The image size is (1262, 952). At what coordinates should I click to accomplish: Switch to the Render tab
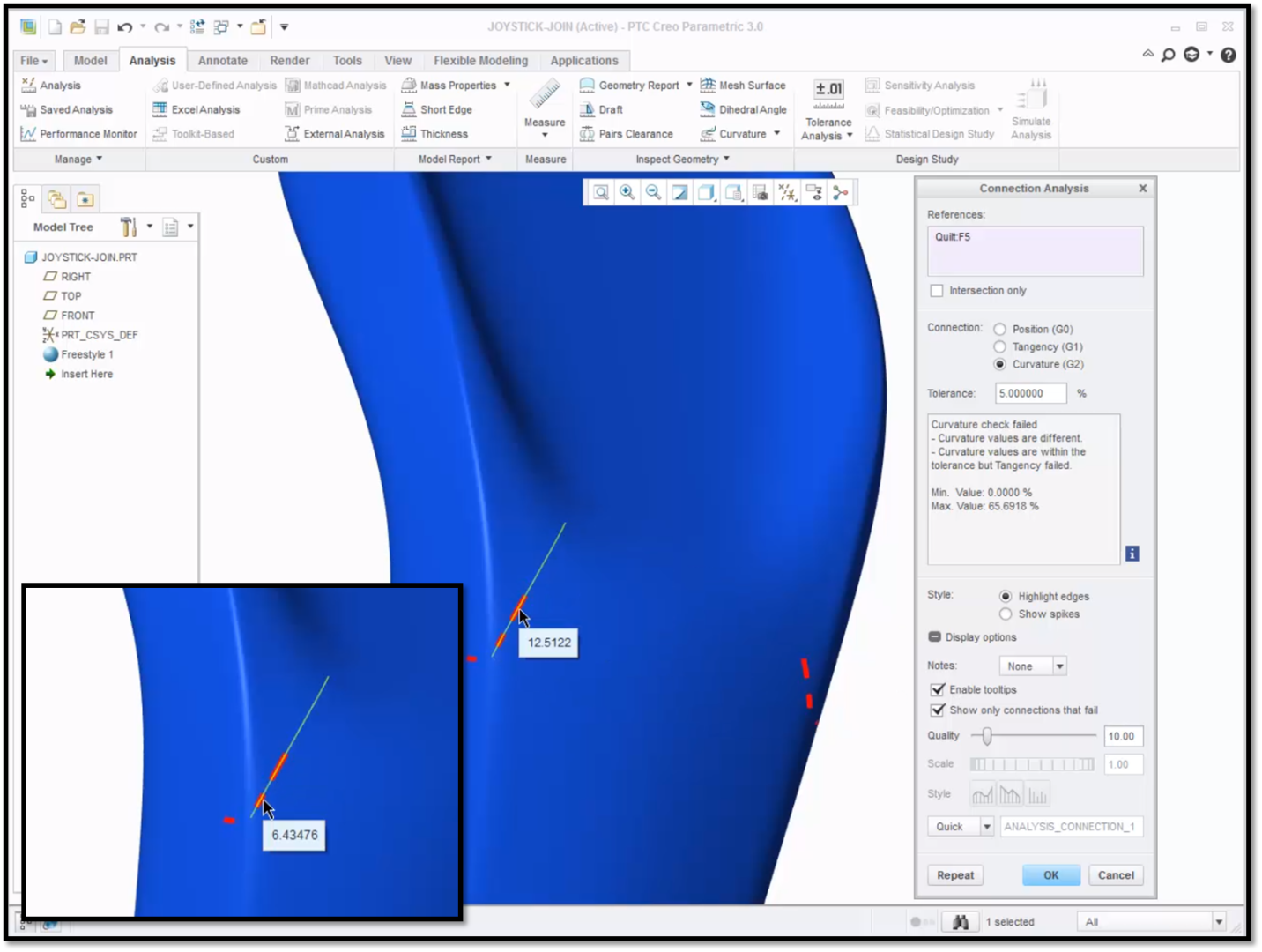point(290,61)
